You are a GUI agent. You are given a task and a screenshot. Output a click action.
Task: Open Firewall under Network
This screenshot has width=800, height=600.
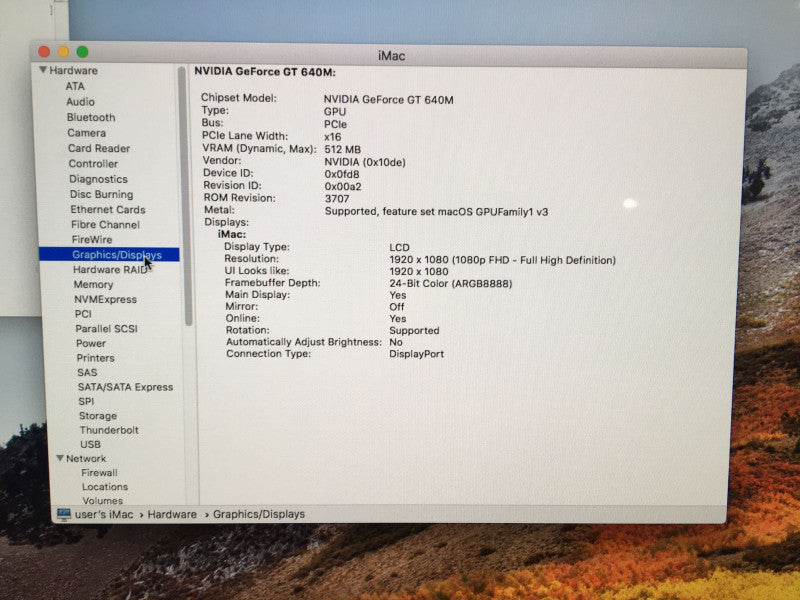point(99,472)
